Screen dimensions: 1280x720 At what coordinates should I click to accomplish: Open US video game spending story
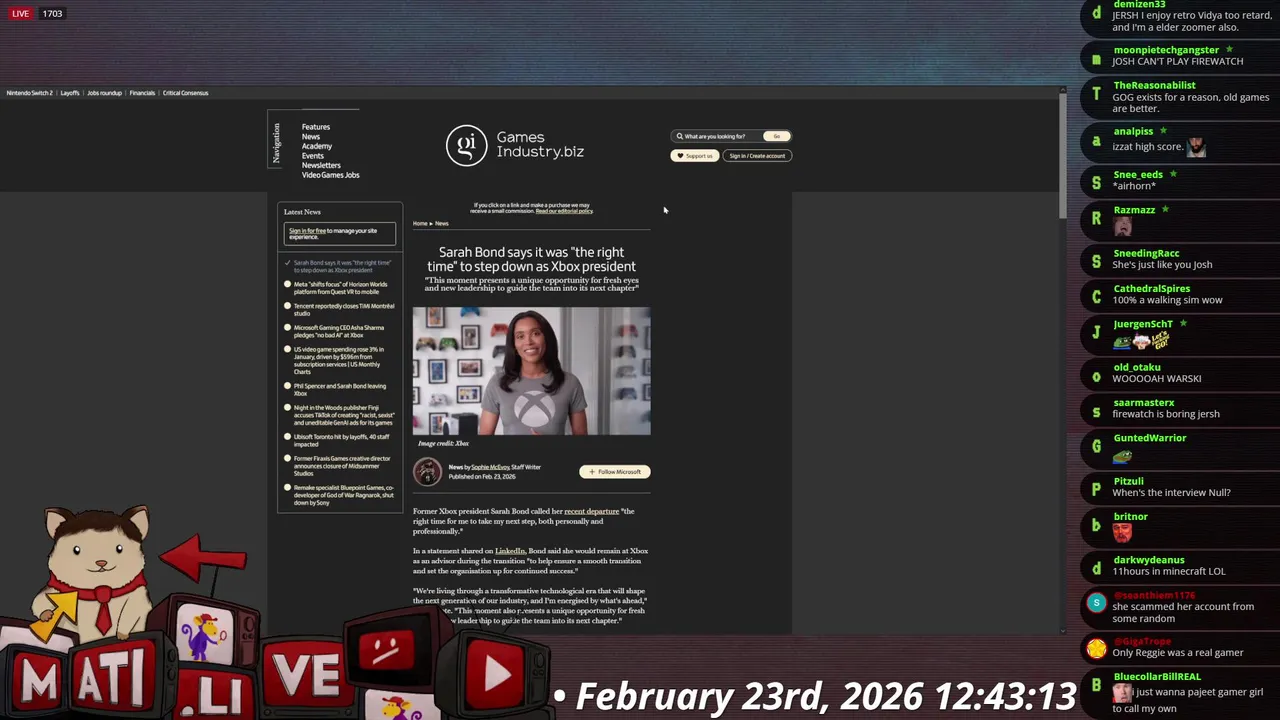pyautogui.click(x=340, y=360)
